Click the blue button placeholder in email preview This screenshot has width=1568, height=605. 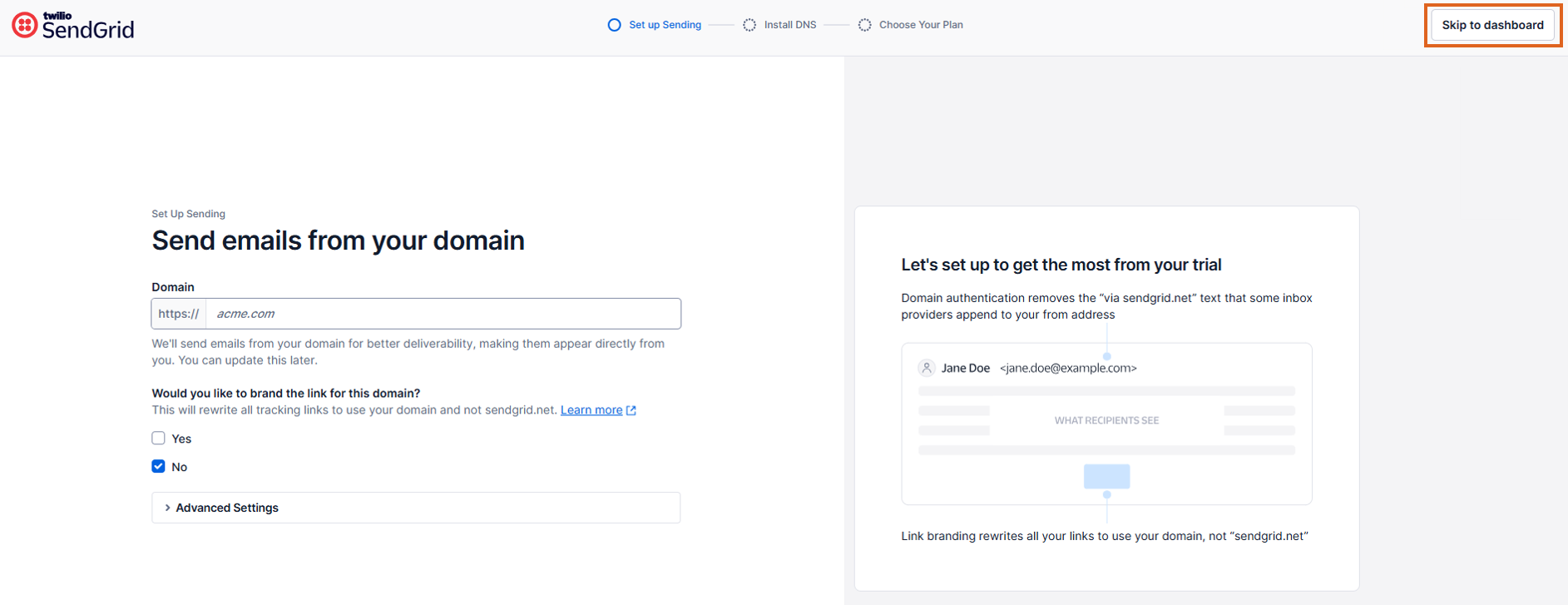(x=1106, y=476)
